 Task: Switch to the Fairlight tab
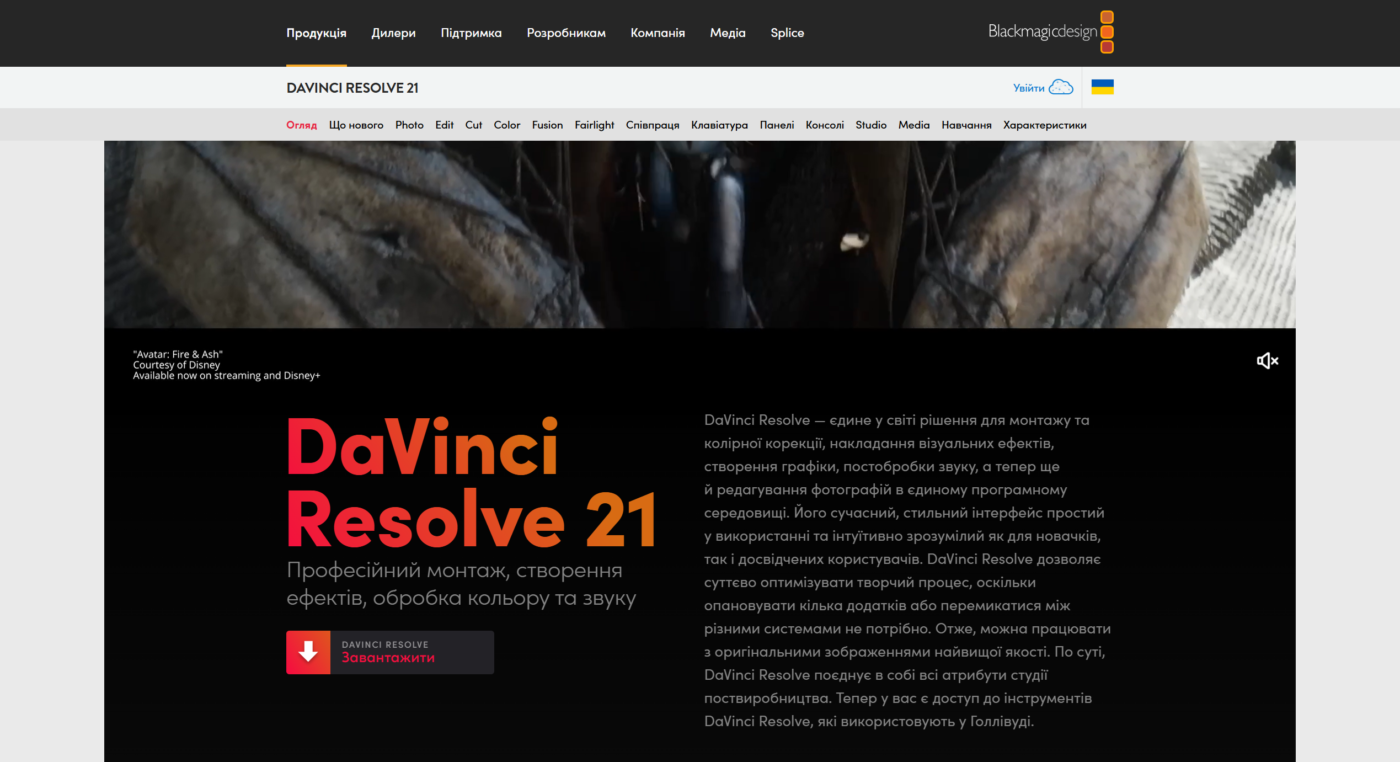pyautogui.click(x=595, y=125)
